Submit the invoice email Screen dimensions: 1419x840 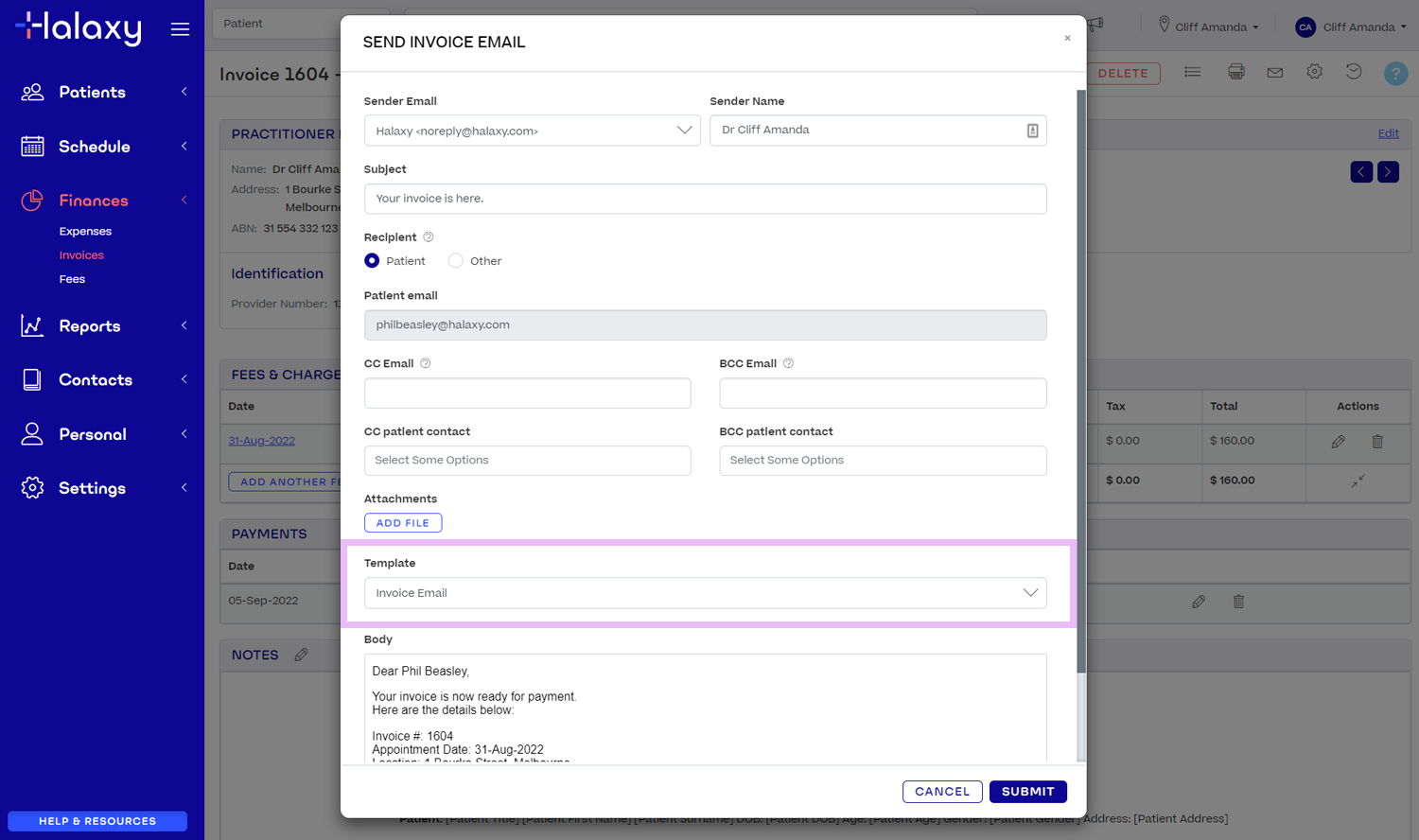tap(1027, 791)
